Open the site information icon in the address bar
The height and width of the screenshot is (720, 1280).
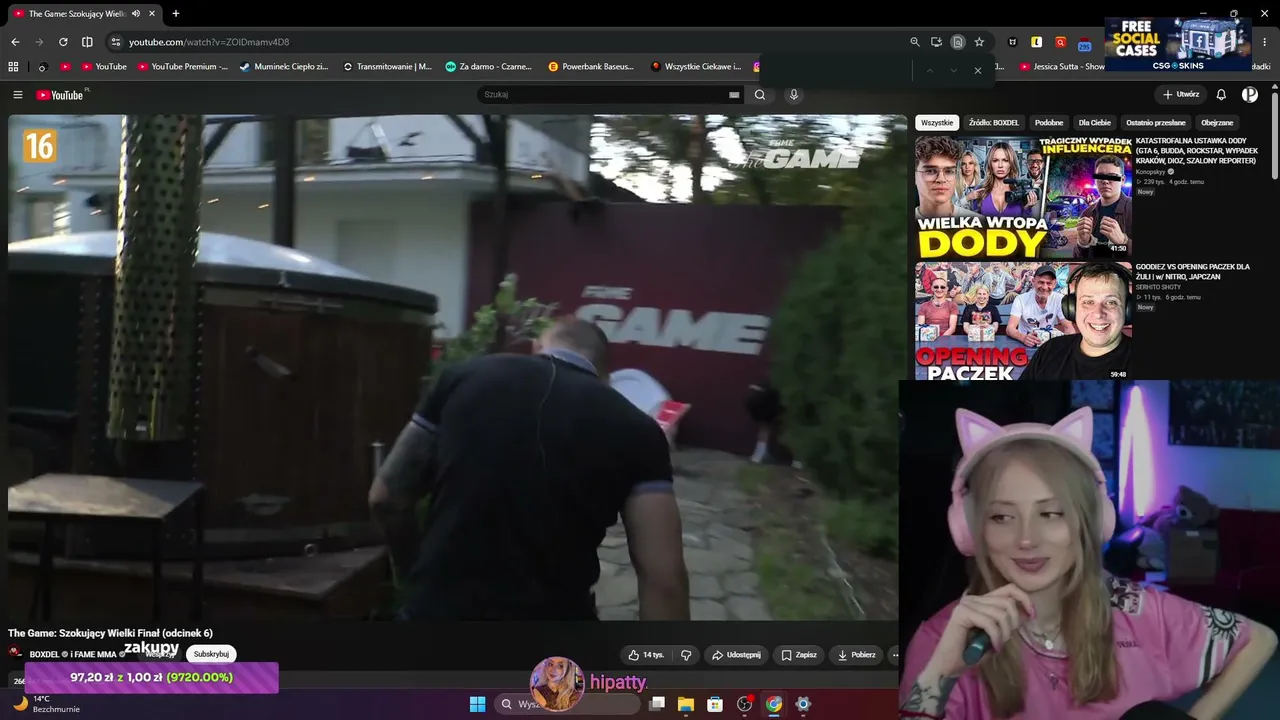pos(115,42)
